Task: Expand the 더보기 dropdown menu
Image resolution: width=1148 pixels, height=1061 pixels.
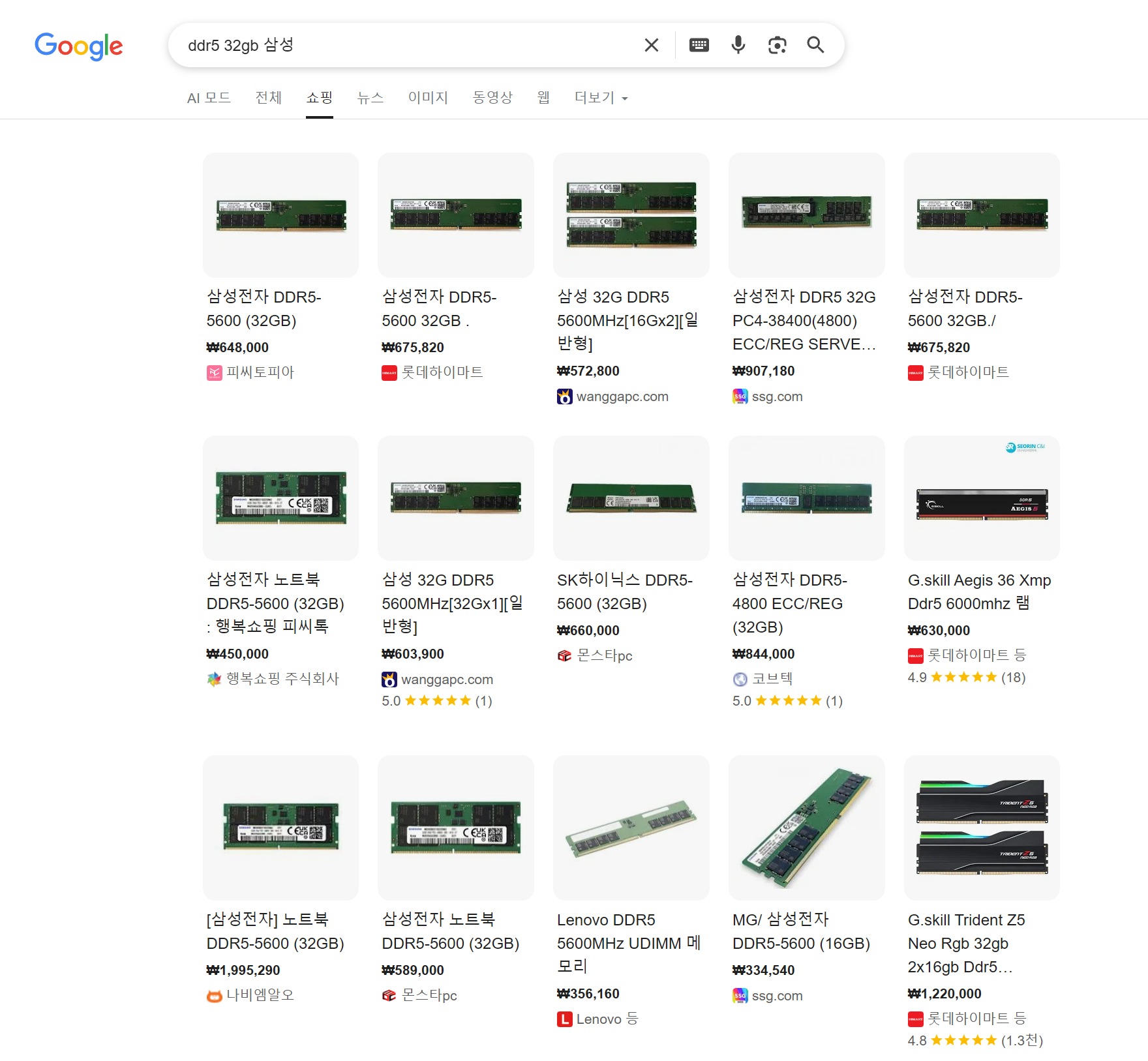Action: click(x=600, y=98)
